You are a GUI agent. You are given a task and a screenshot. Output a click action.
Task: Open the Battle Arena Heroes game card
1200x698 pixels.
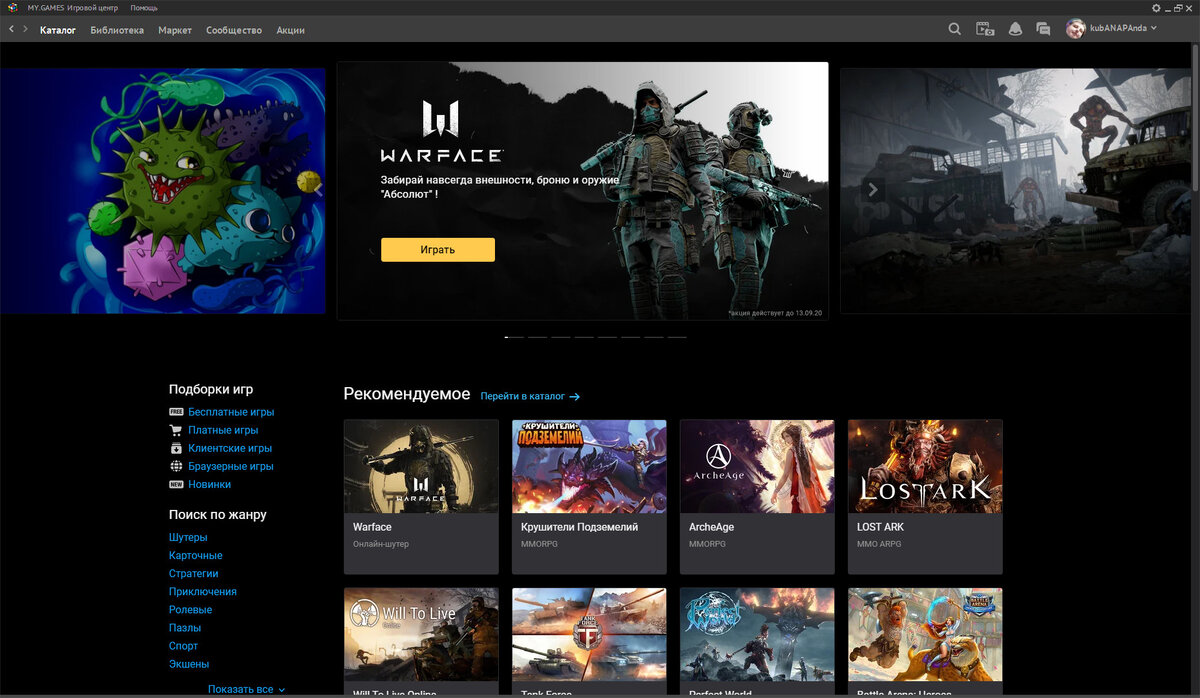point(925,642)
